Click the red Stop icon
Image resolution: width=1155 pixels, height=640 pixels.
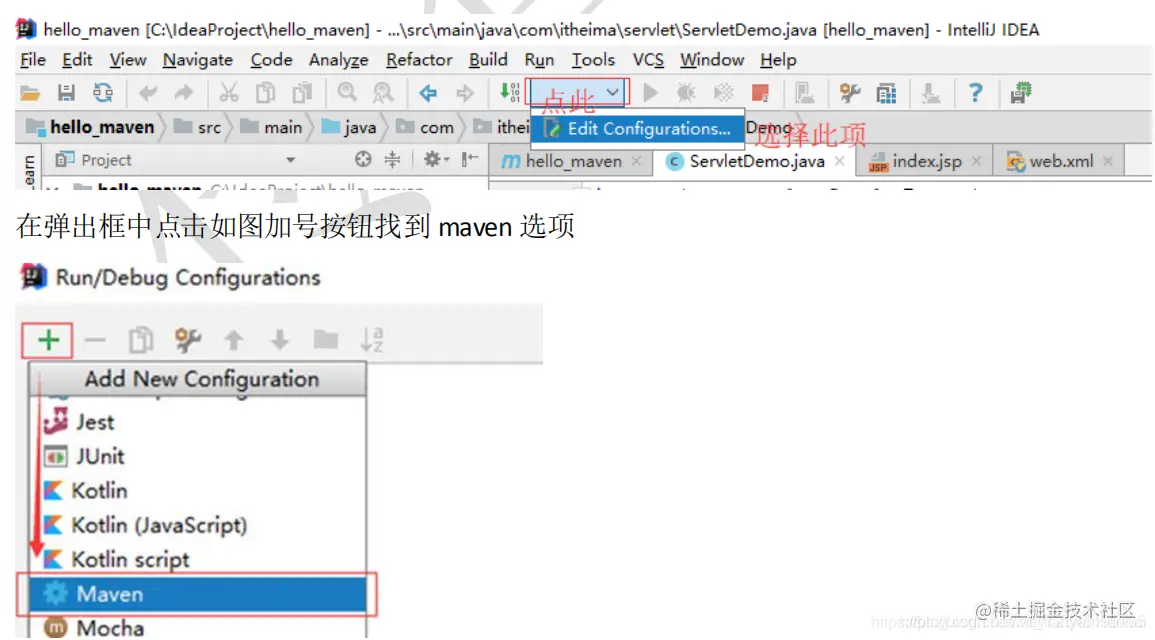pyautogui.click(x=760, y=93)
